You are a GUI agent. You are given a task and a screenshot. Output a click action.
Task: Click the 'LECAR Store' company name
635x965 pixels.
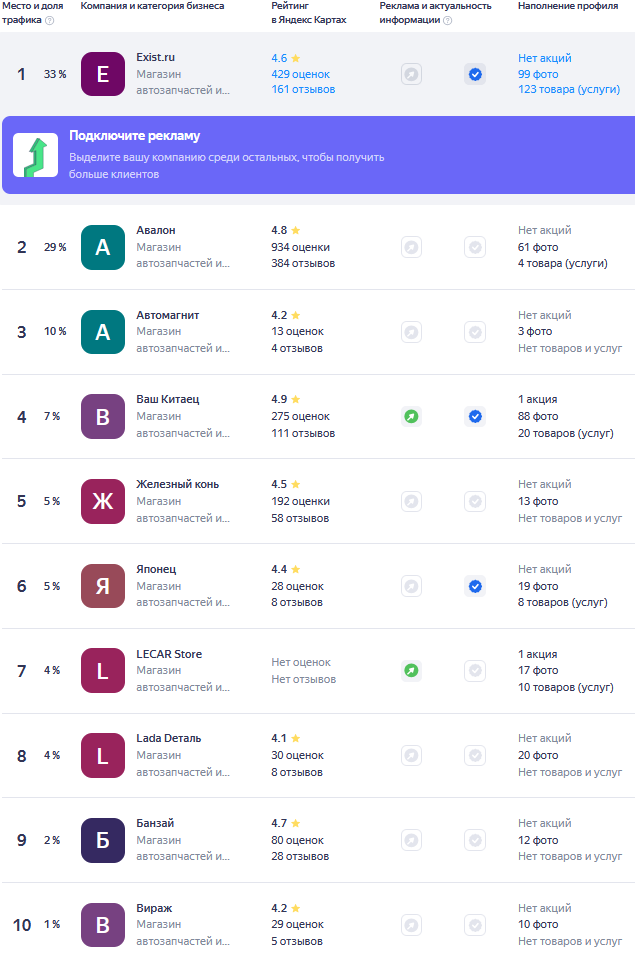[169, 654]
